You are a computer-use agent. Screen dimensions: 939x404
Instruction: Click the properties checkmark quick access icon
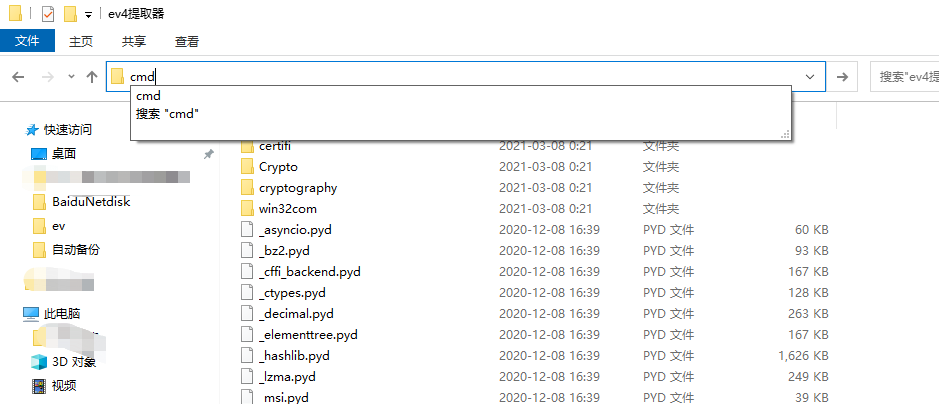[48, 14]
